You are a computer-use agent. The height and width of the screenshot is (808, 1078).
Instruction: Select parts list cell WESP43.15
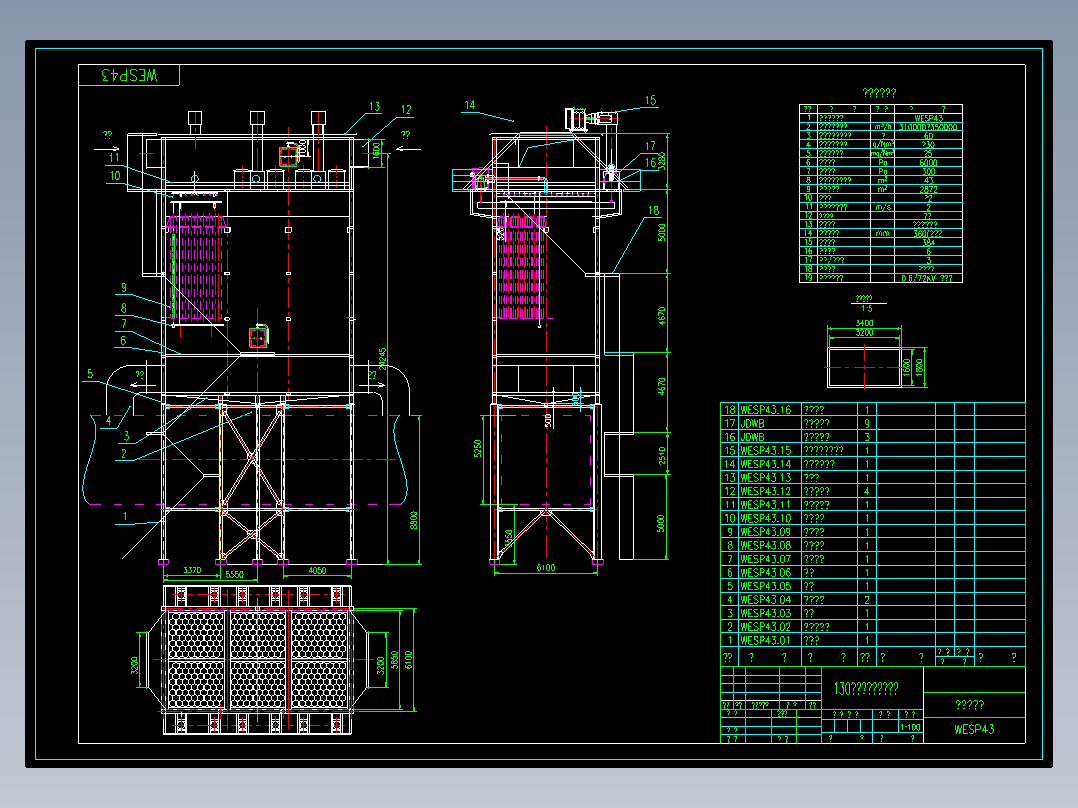[765, 450]
